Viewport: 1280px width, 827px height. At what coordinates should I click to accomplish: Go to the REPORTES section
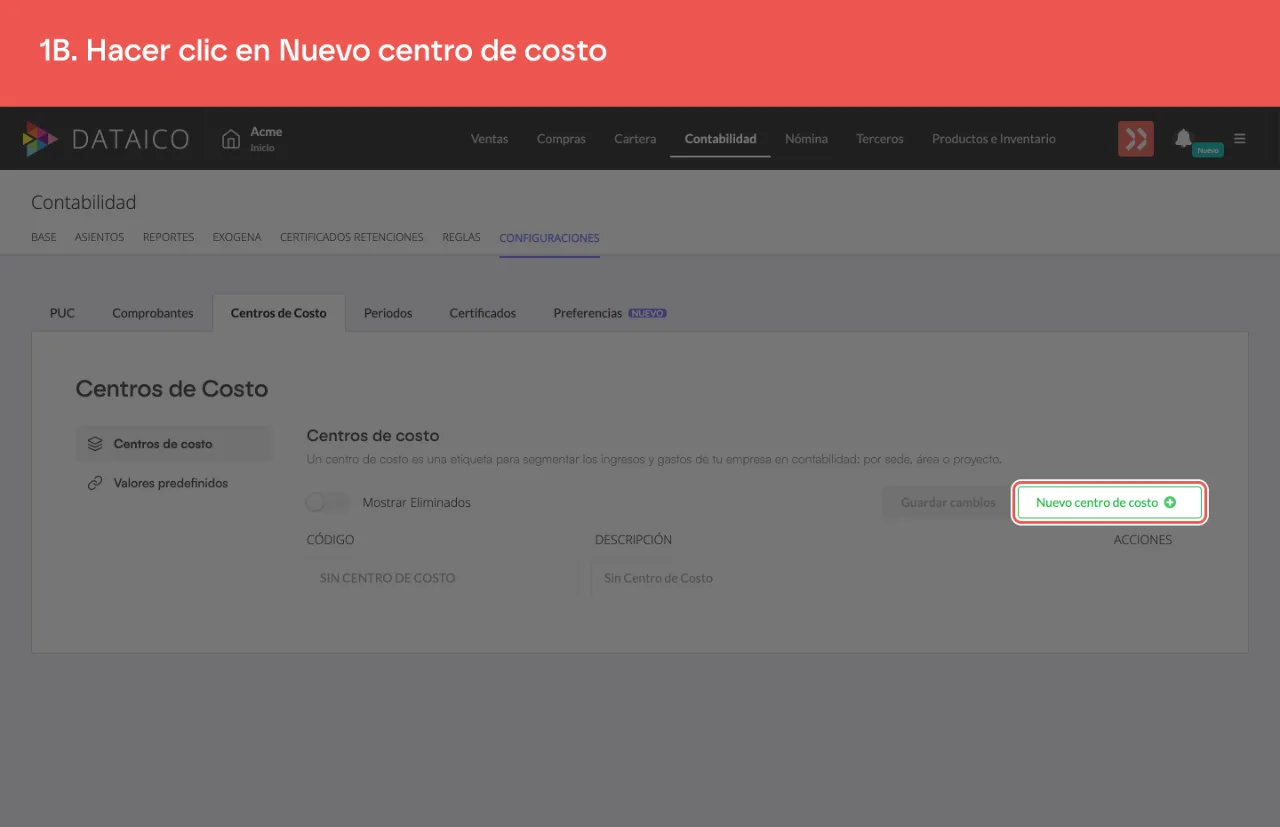click(168, 238)
